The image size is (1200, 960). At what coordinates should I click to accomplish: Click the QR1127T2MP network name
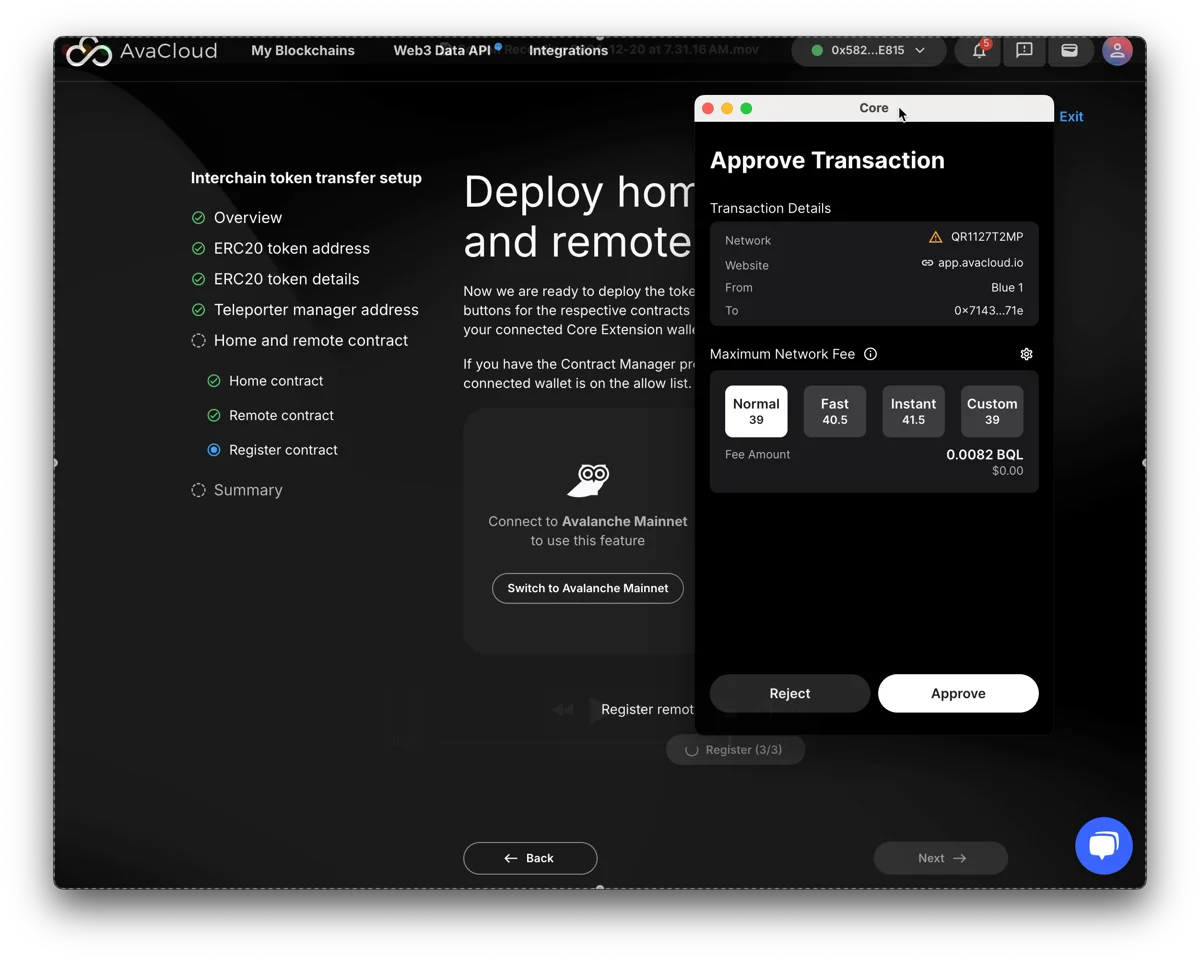click(x=987, y=238)
